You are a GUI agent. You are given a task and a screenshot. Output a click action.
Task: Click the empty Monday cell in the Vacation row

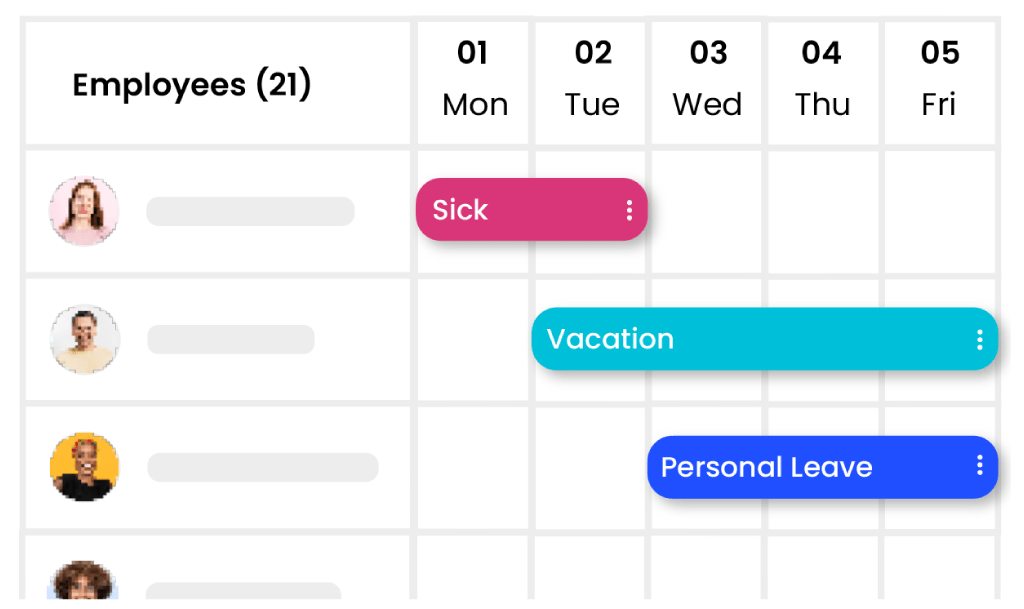pyautogui.click(x=473, y=339)
